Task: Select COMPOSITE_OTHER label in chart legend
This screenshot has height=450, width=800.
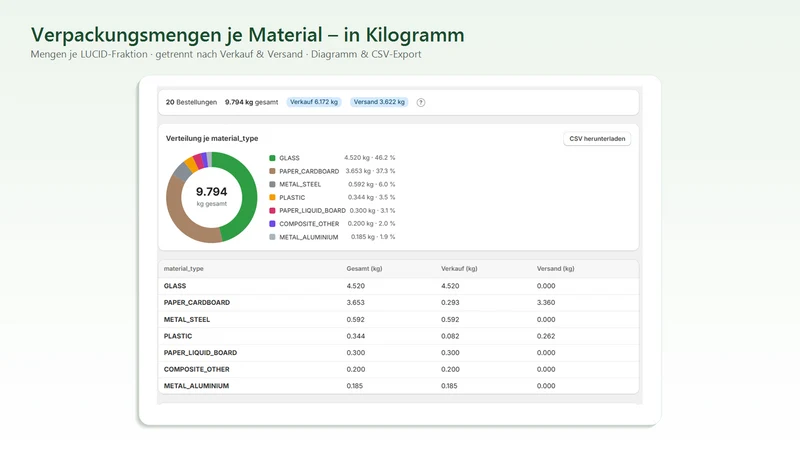Action: [x=309, y=224]
